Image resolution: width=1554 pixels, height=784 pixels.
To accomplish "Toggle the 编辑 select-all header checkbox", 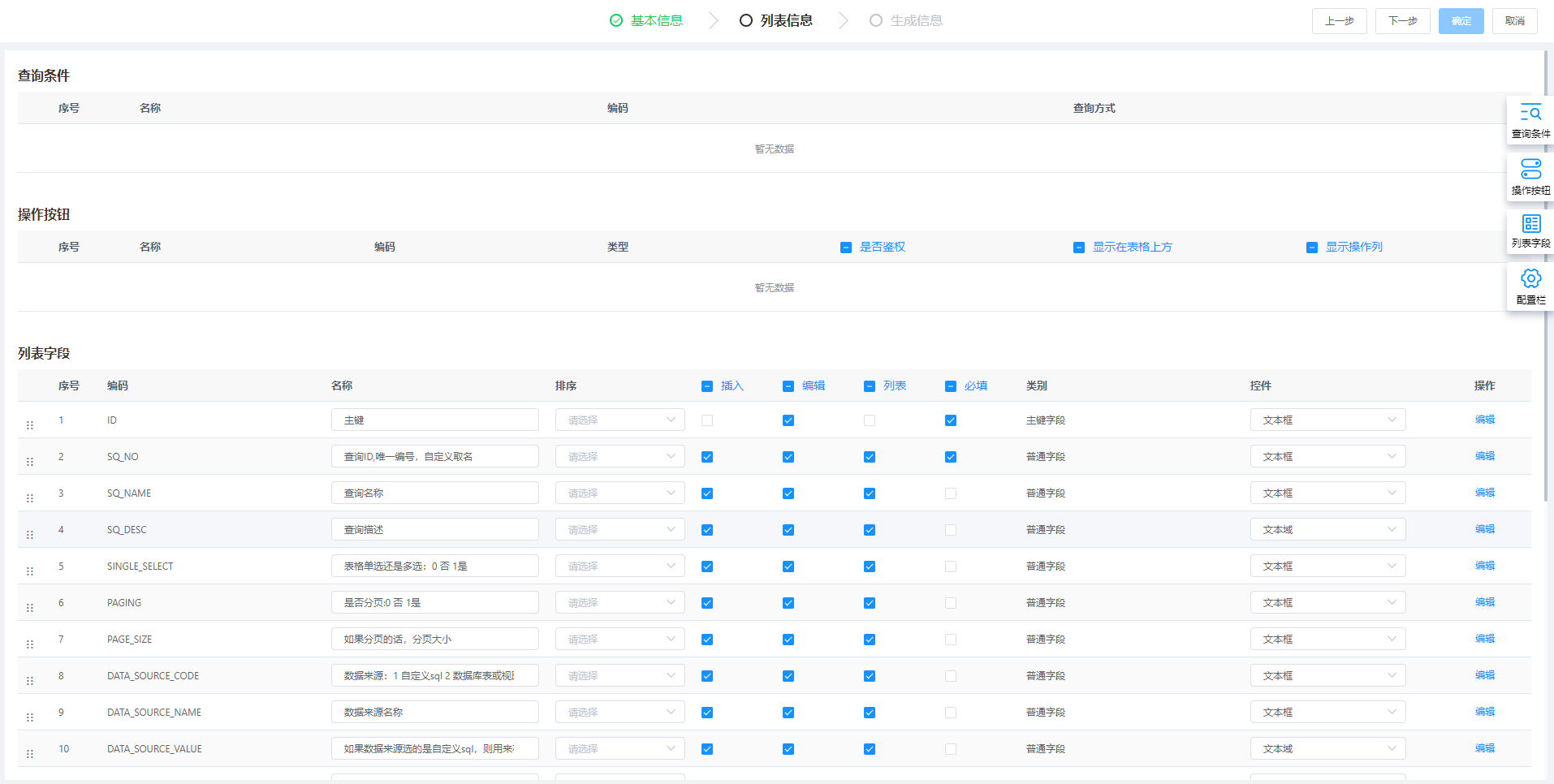I will (x=788, y=386).
